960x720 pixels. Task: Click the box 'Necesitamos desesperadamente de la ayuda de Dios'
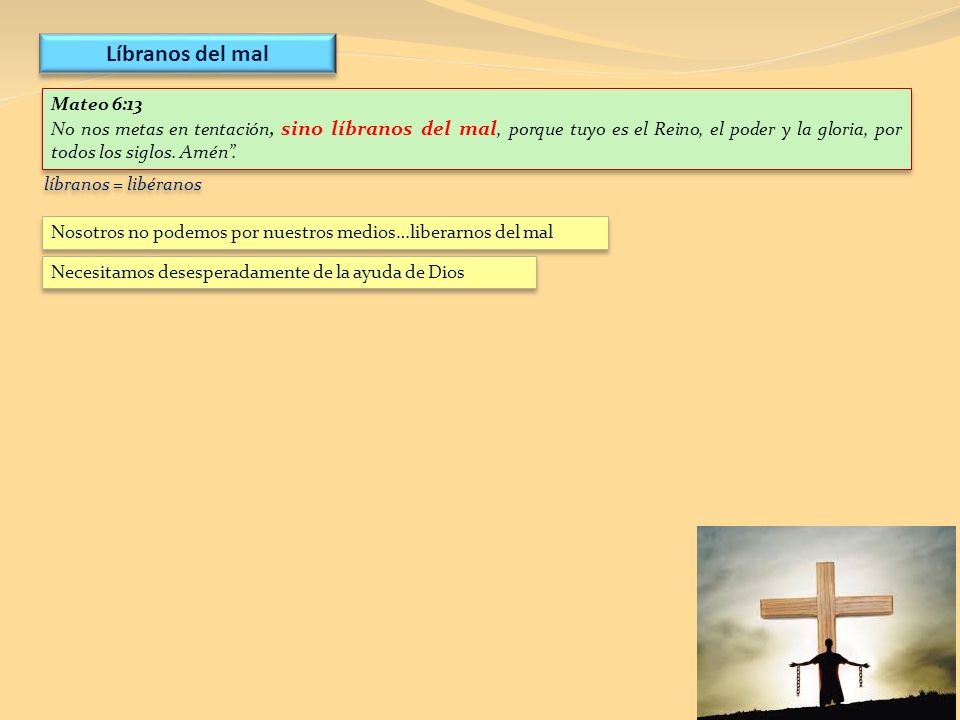(289, 272)
